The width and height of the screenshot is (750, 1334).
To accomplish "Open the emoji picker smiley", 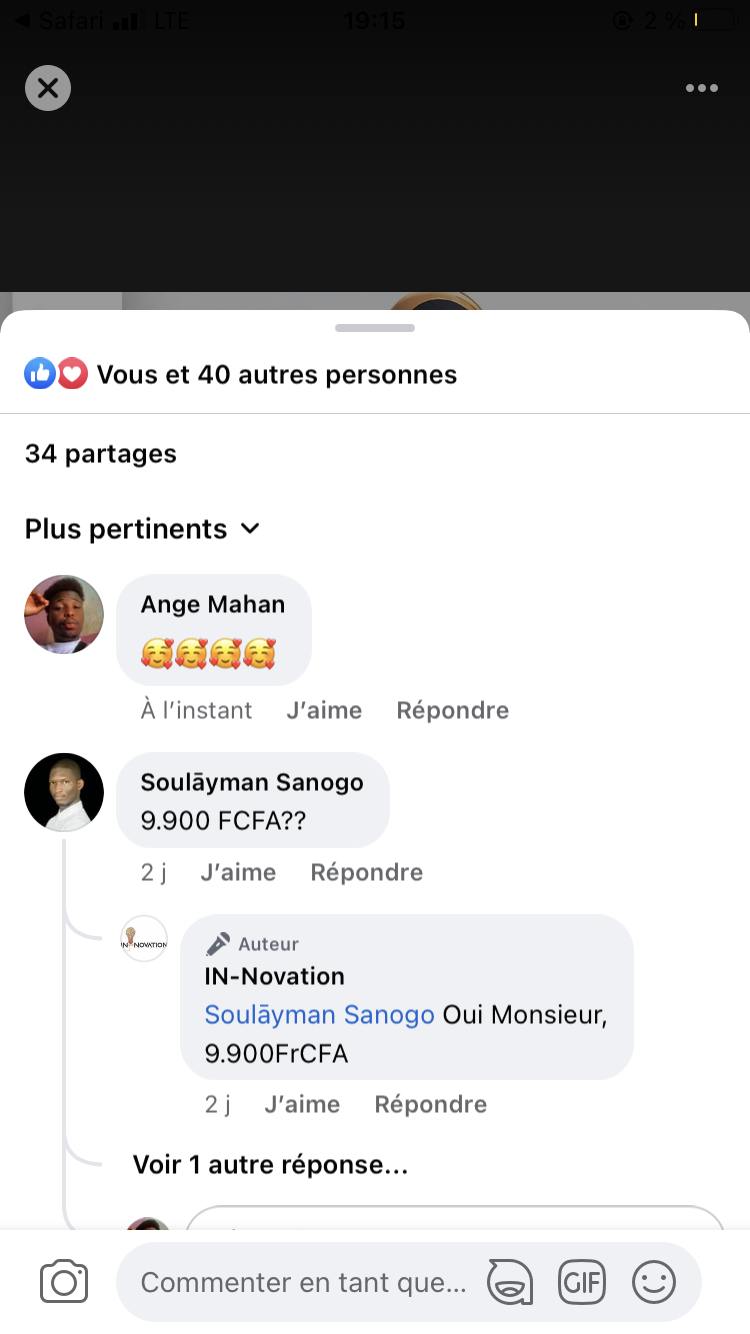I will [654, 1282].
